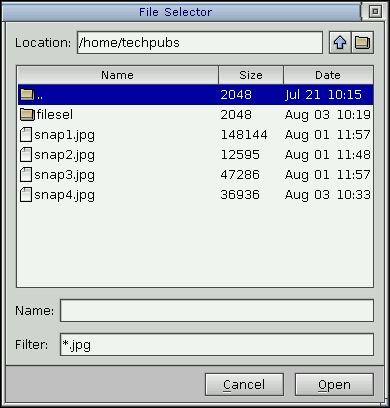Select the snap1.jpg file name

coord(64,135)
